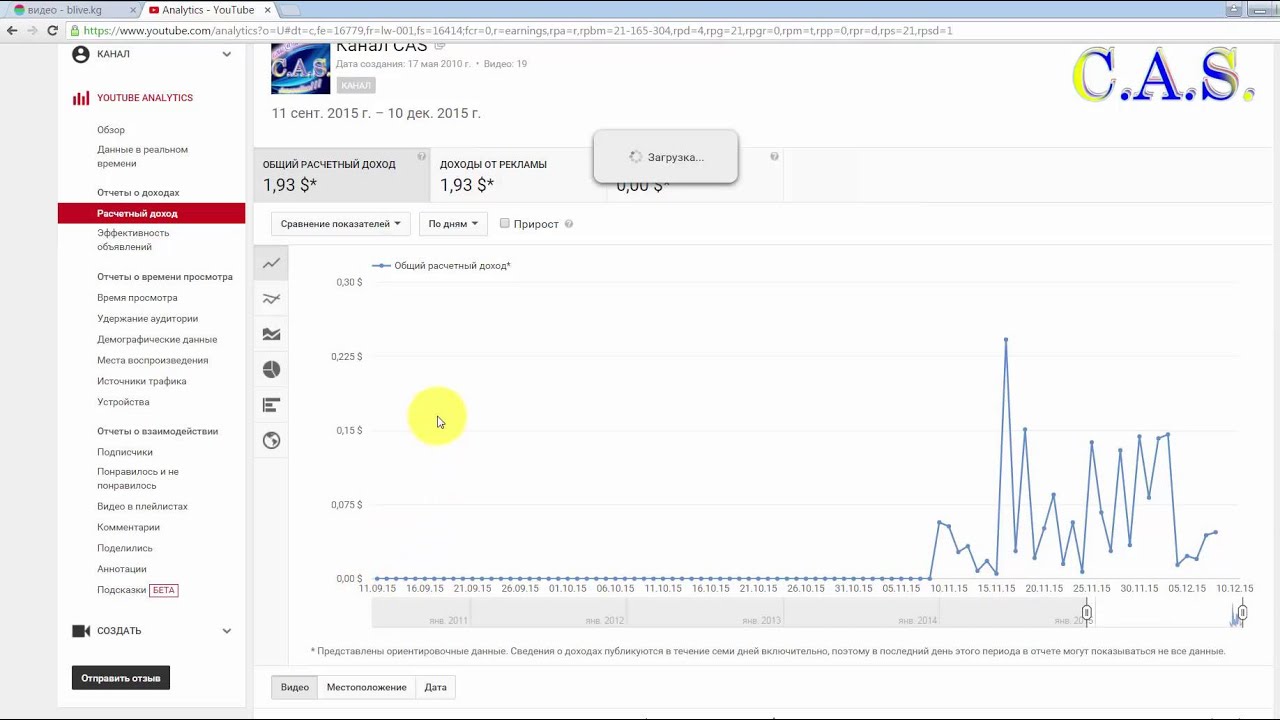1280x720 pixels.
Task: Open the Источники трафика report
Action: coord(141,382)
